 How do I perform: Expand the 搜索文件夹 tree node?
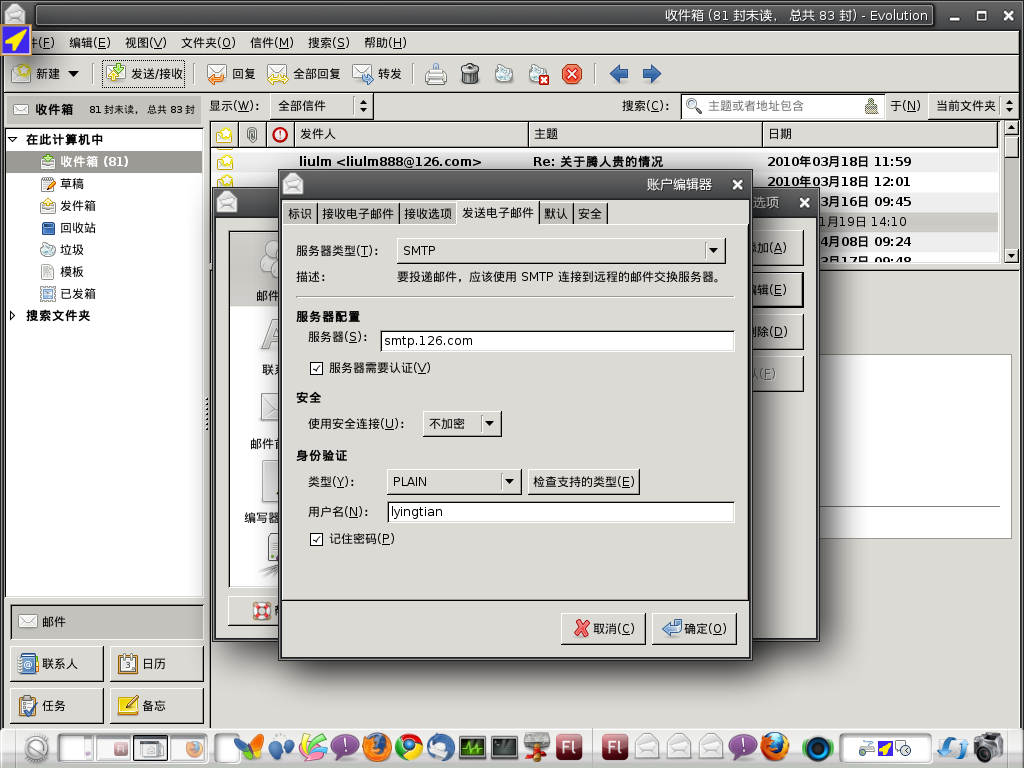(x=12, y=315)
